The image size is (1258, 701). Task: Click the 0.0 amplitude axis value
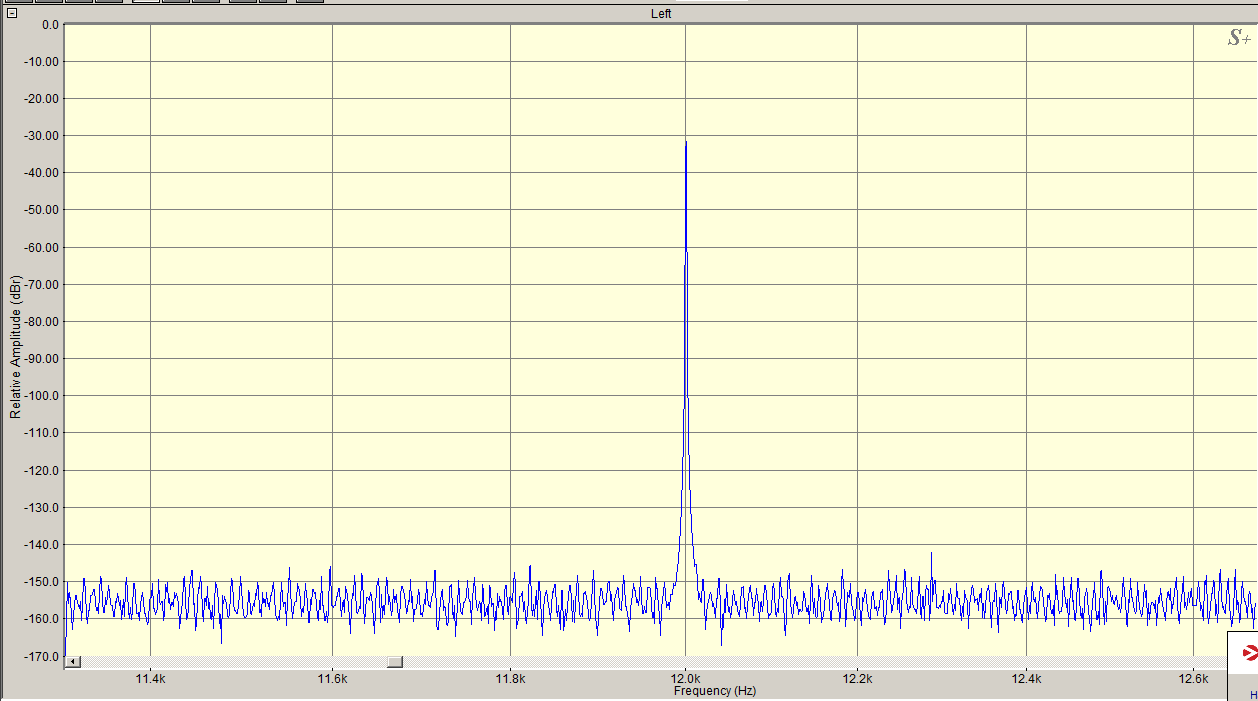coord(49,24)
